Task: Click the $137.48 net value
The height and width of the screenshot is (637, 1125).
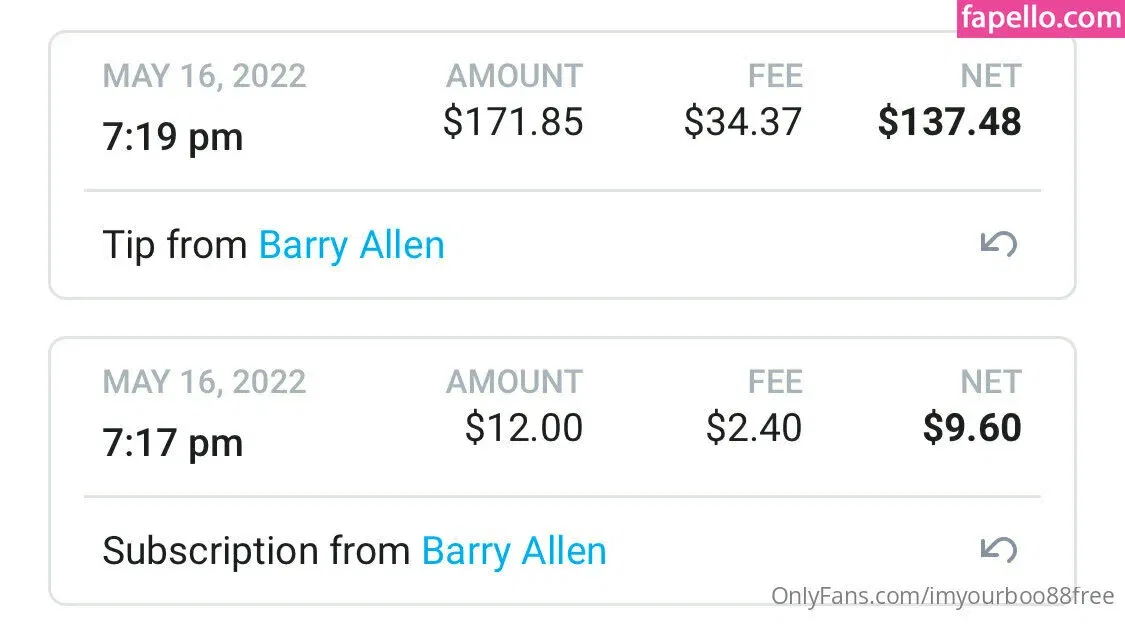Action: pyautogui.click(x=949, y=122)
